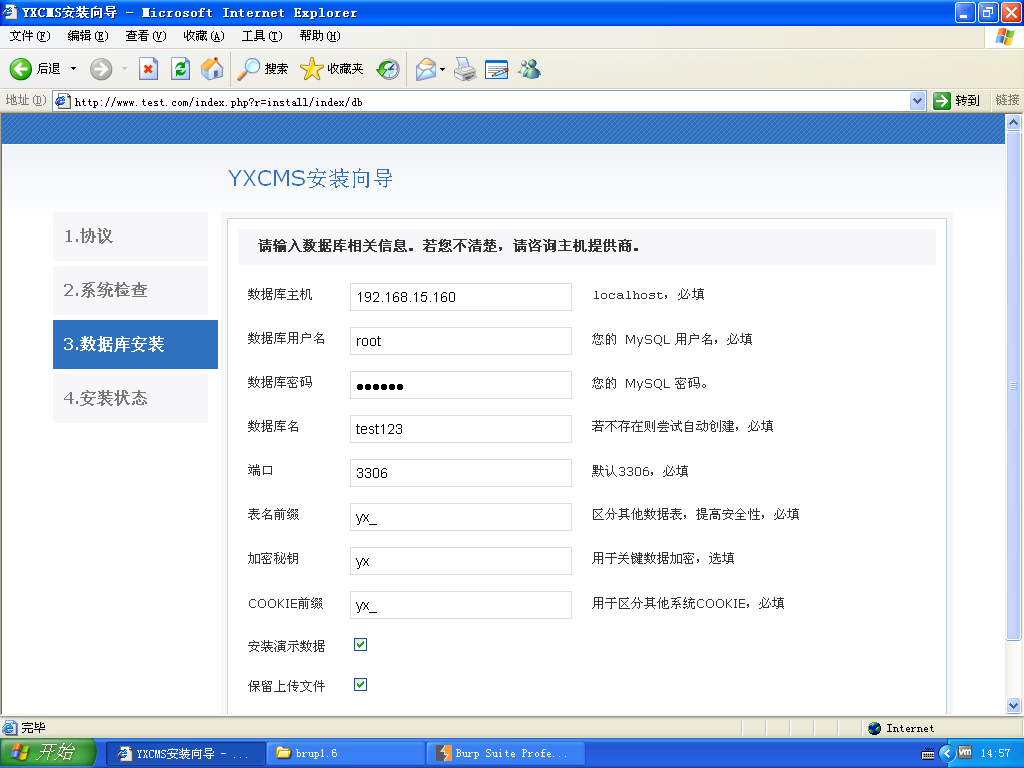Click the YXCMS安装向导 heading text
Screen dimensions: 1024x768
pos(310,178)
